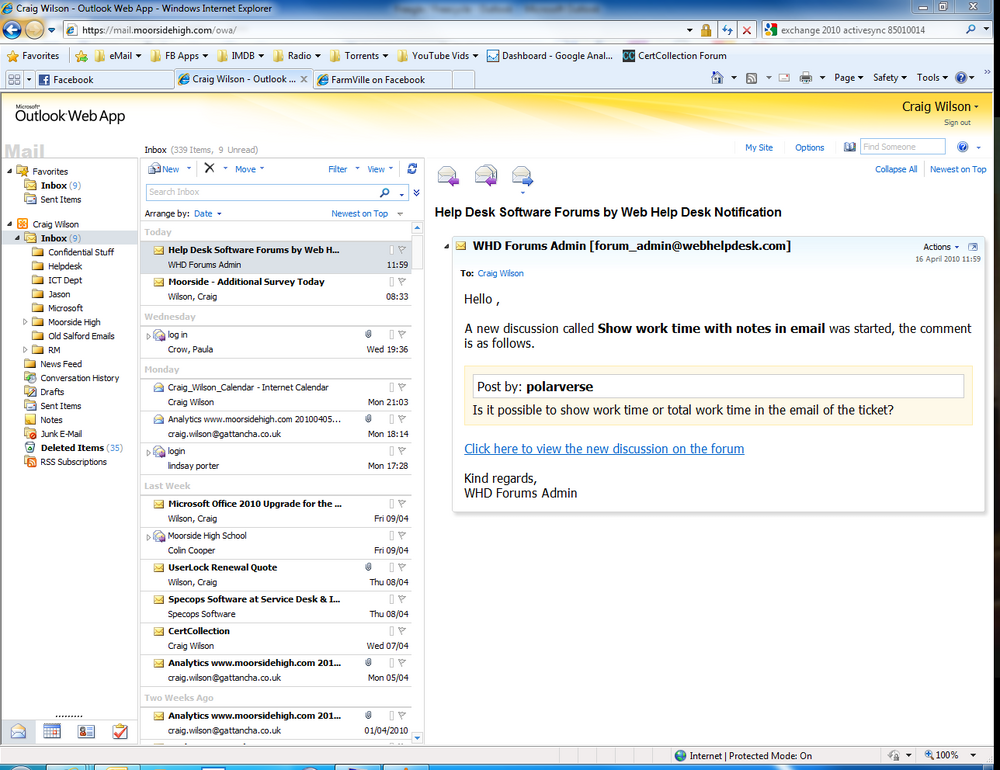Click the Sign out link
This screenshot has width=1000, height=770.
(957, 122)
